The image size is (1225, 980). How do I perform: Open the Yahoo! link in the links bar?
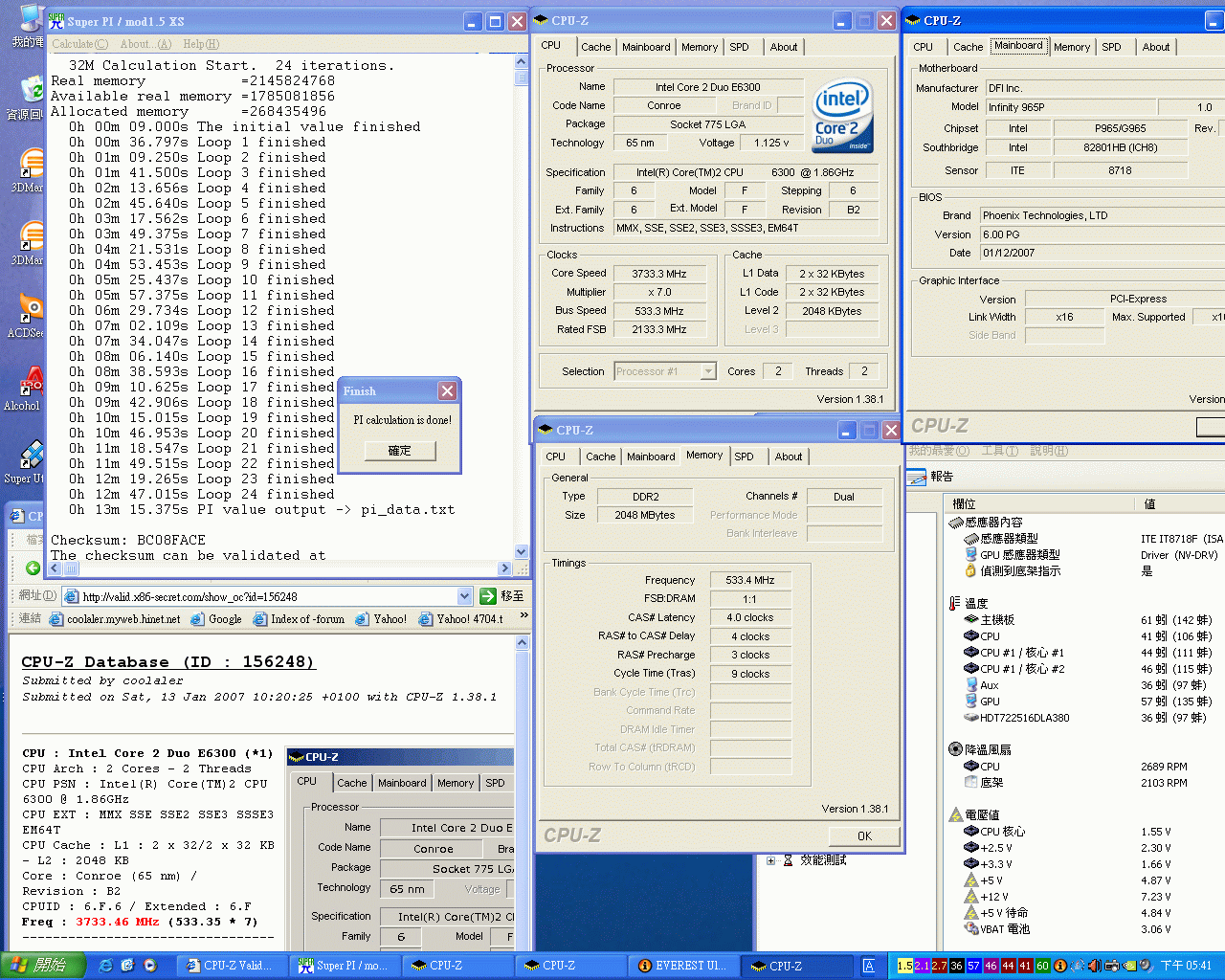tap(381, 619)
